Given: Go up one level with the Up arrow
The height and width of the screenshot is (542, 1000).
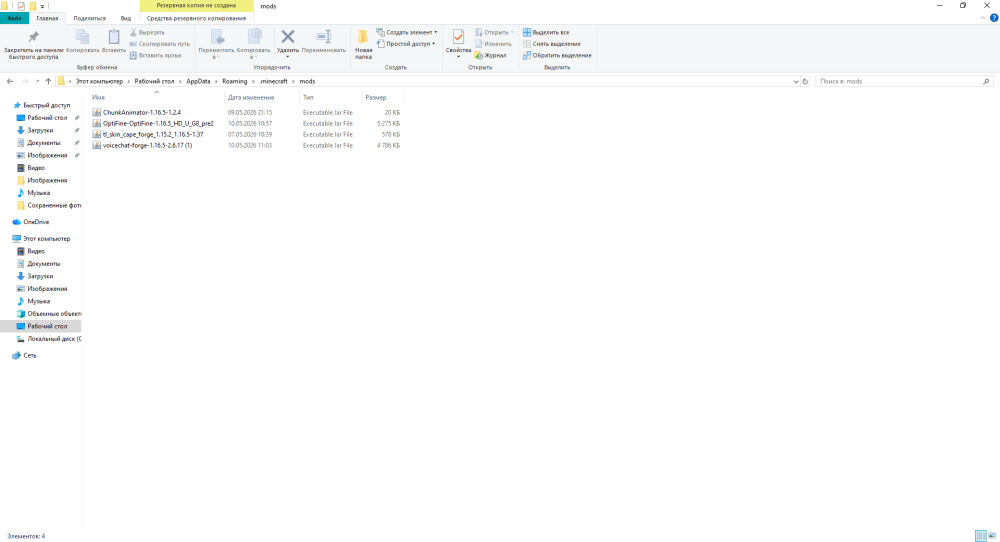Looking at the screenshot, I should pos(48,82).
